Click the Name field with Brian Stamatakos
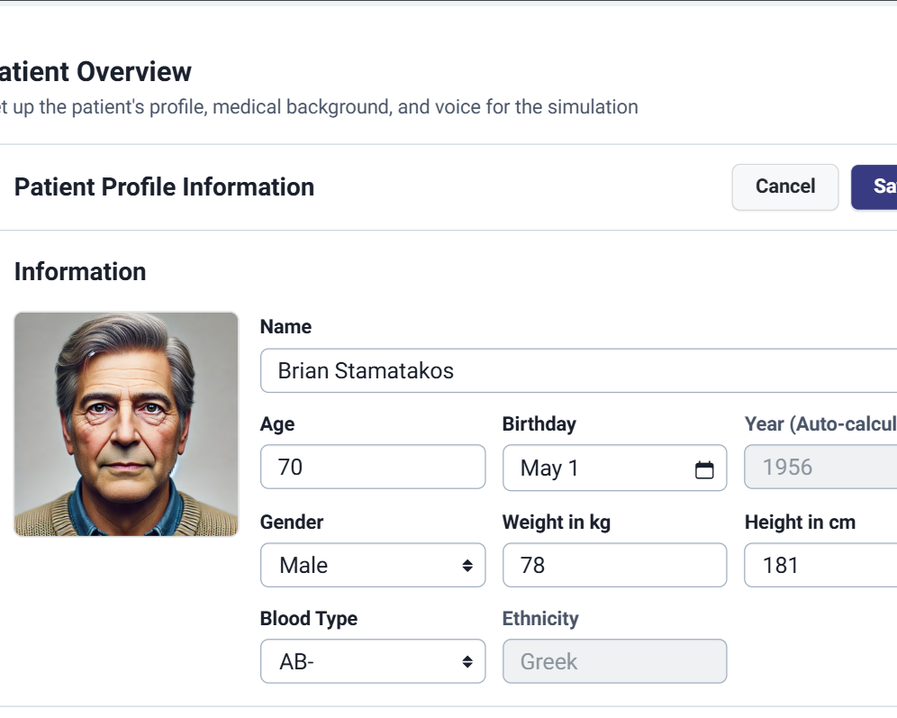Viewport: 897px width, 718px height. coord(578,371)
